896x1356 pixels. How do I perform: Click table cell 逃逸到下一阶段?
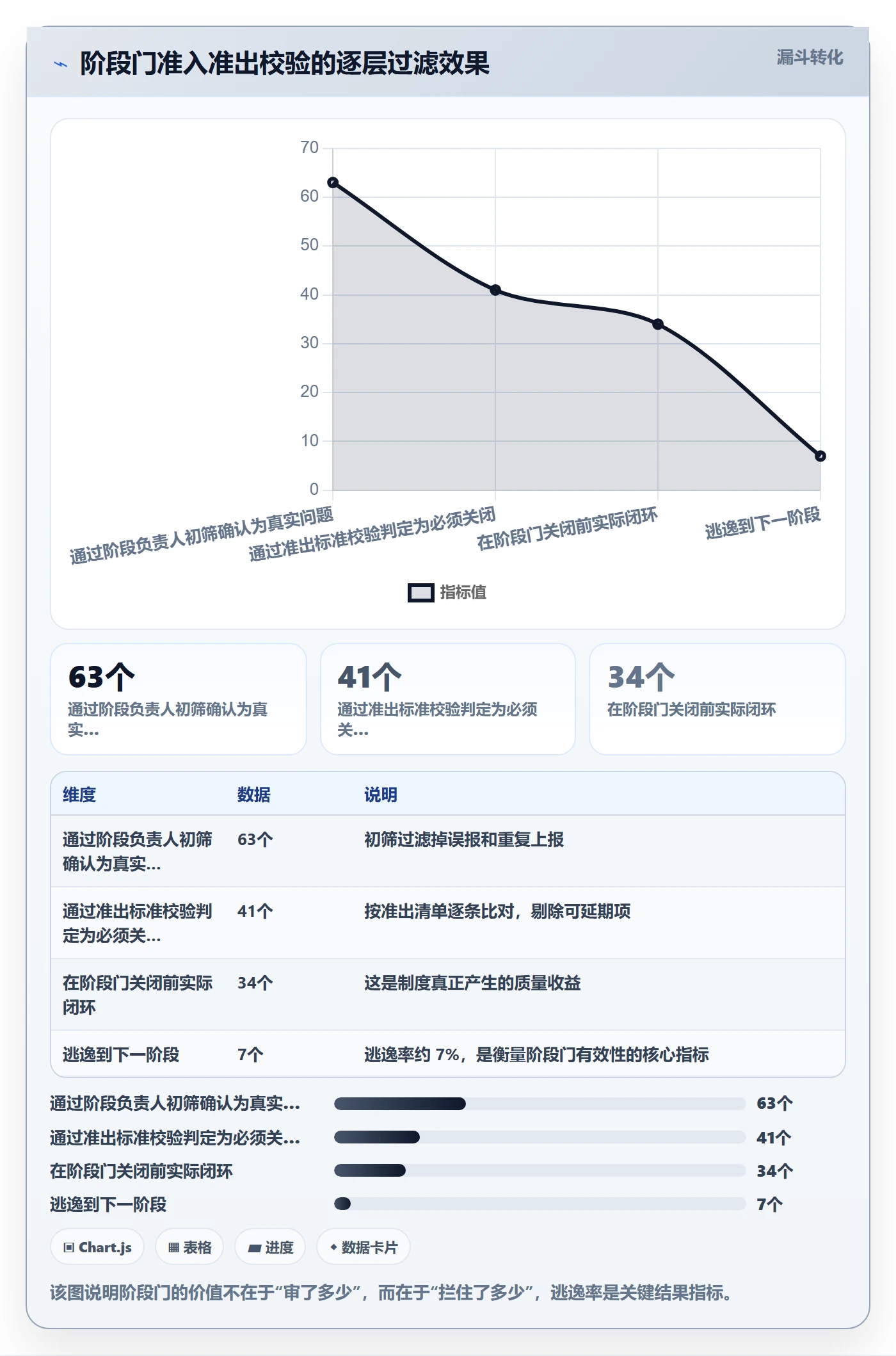tap(121, 1054)
